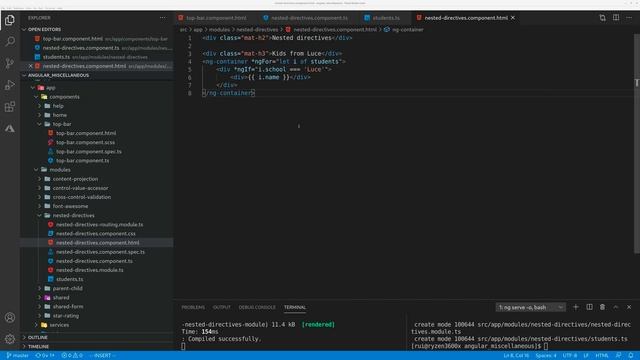
Task: Click the HTML language mode in status bar
Action: pyautogui.click(x=602, y=356)
